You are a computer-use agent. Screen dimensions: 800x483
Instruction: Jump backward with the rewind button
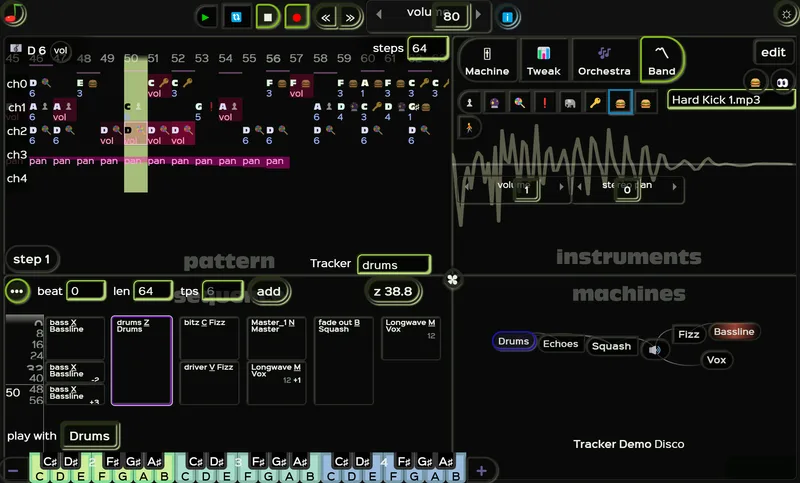(x=326, y=18)
